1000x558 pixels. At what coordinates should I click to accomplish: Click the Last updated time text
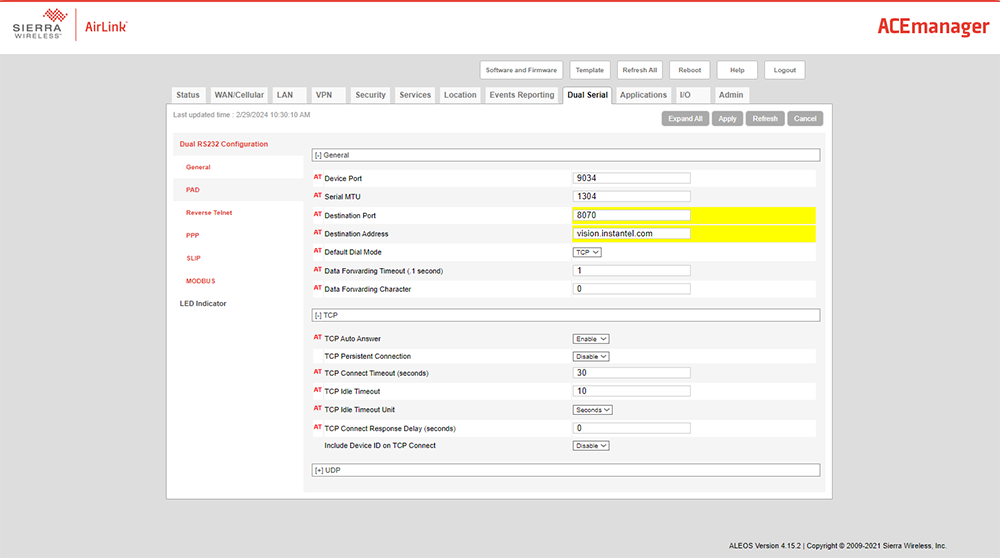[242, 115]
